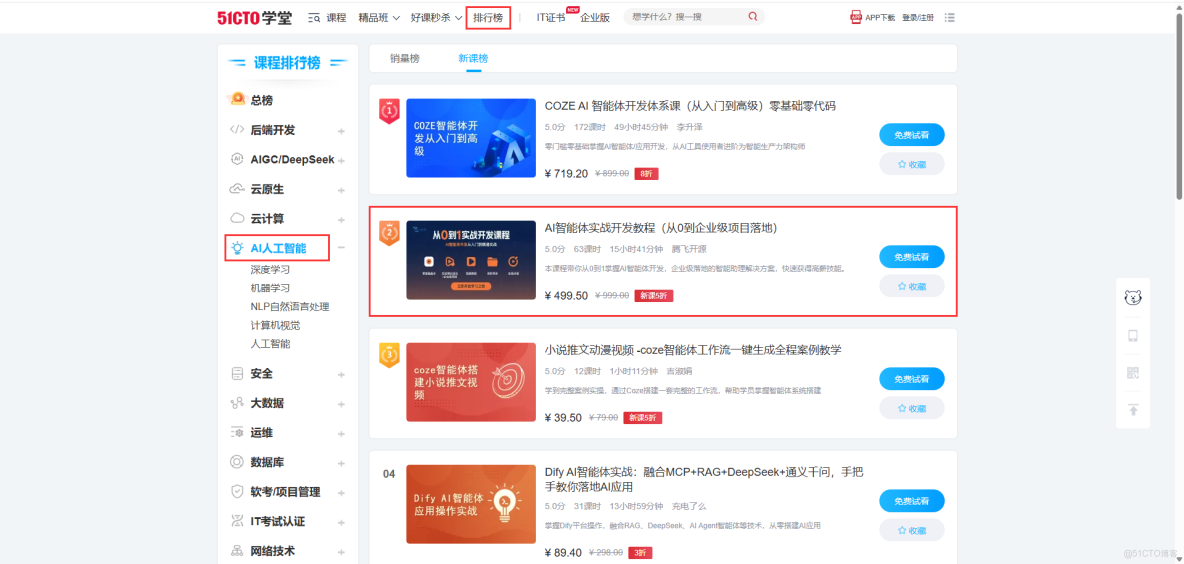Click 免费试看 for Dify AI智能体实战 course

(x=911, y=501)
